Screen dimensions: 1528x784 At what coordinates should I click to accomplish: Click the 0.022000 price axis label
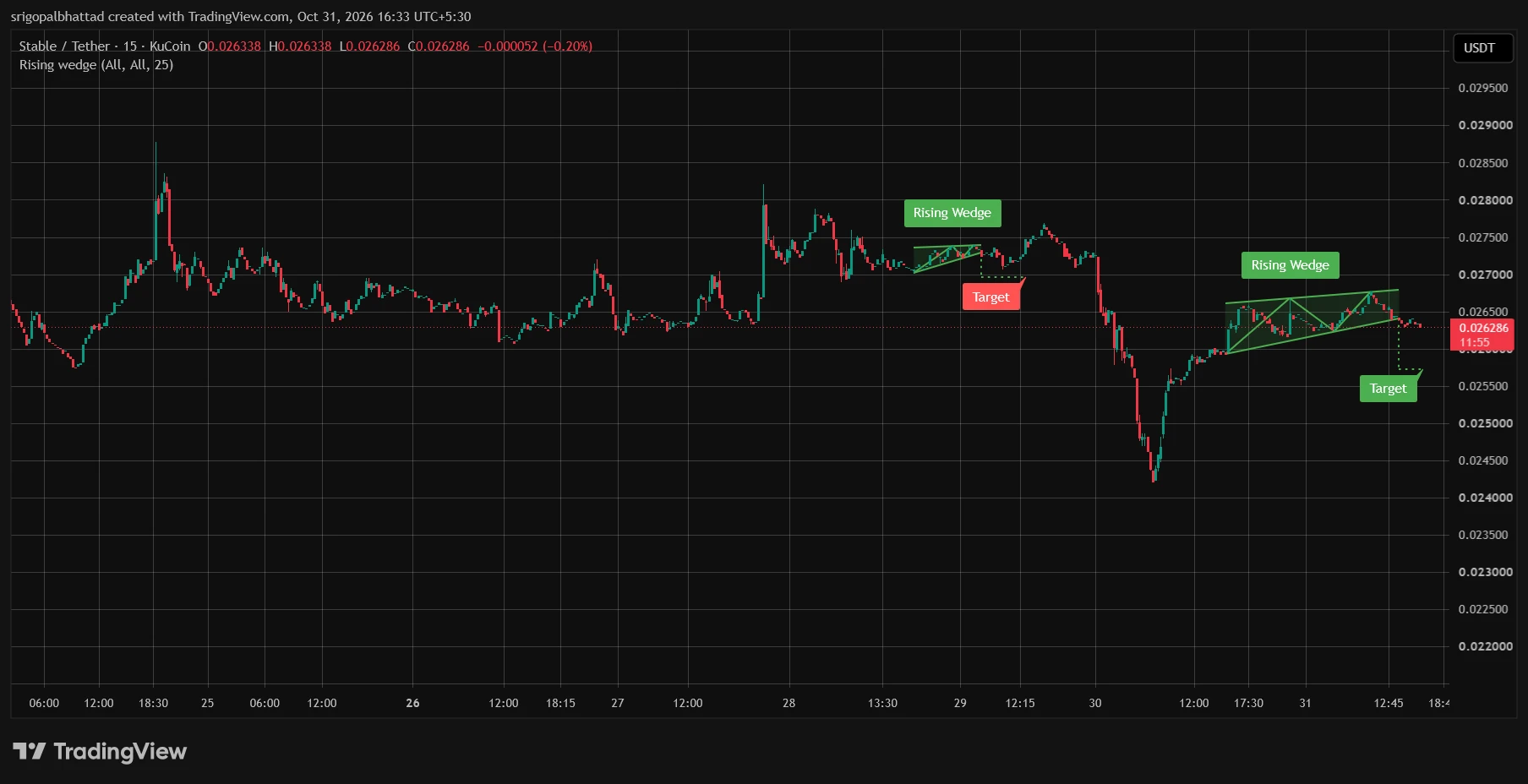click(1485, 646)
